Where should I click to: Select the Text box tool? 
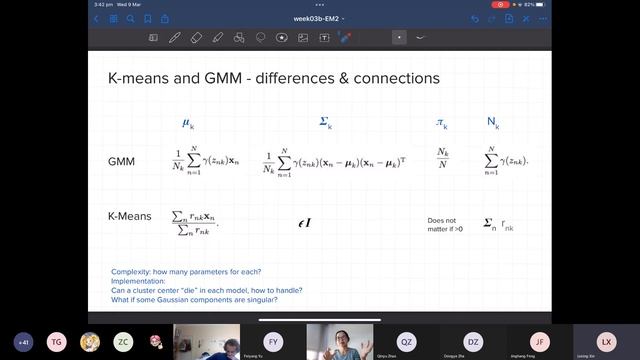(x=324, y=38)
